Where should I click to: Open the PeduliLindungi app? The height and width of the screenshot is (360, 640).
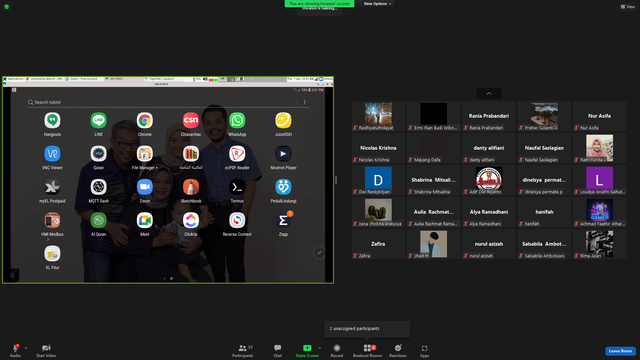[x=283, y=187]
